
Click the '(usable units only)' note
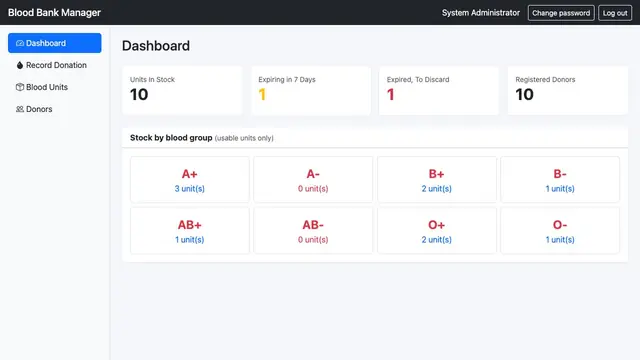pos(244,138)
